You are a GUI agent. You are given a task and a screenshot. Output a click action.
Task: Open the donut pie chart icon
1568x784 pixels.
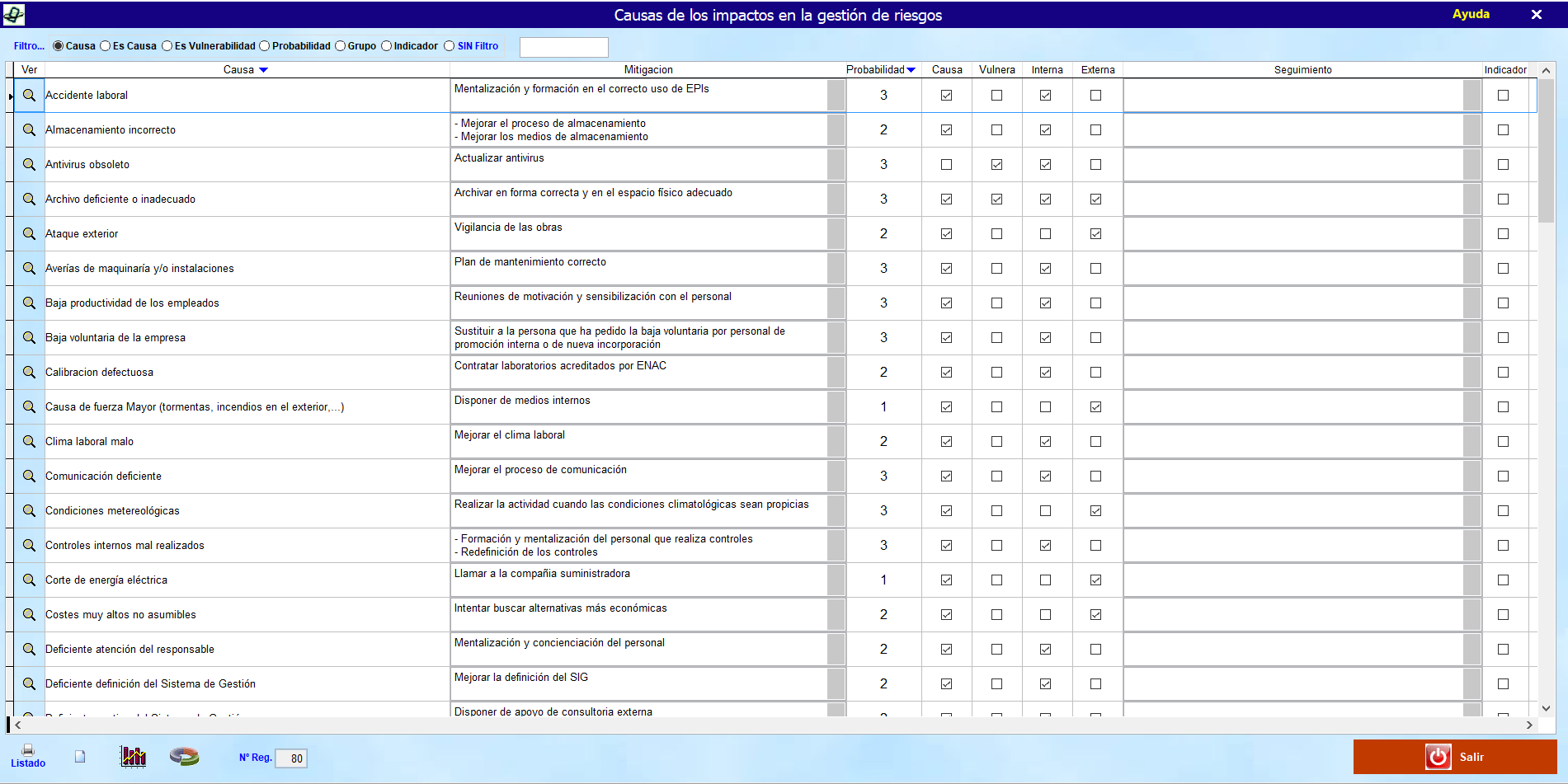[x=184, y=756]
